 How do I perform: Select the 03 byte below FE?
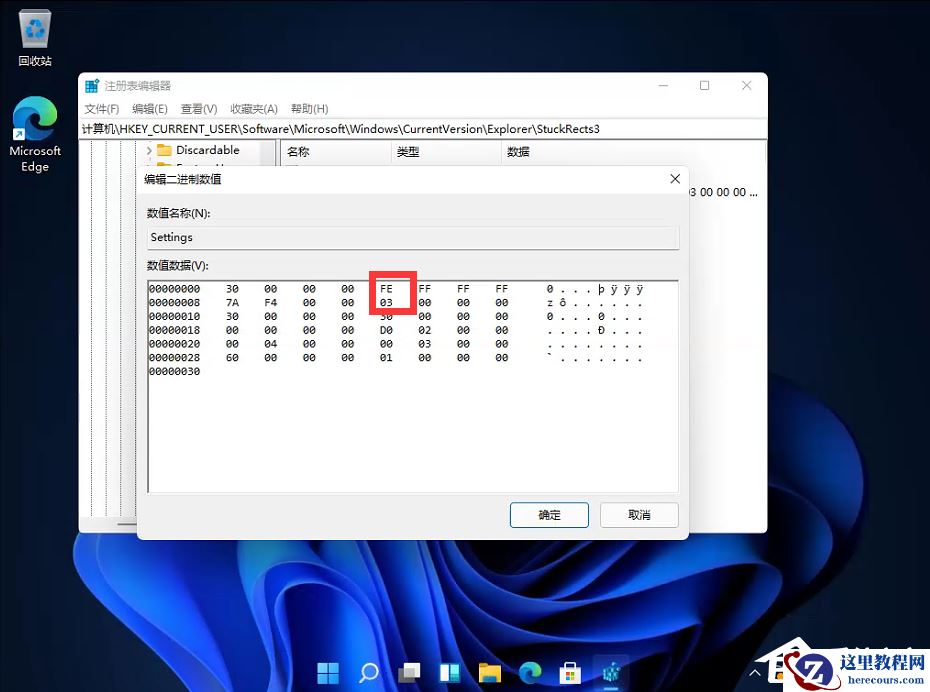(x=386, y=303)
